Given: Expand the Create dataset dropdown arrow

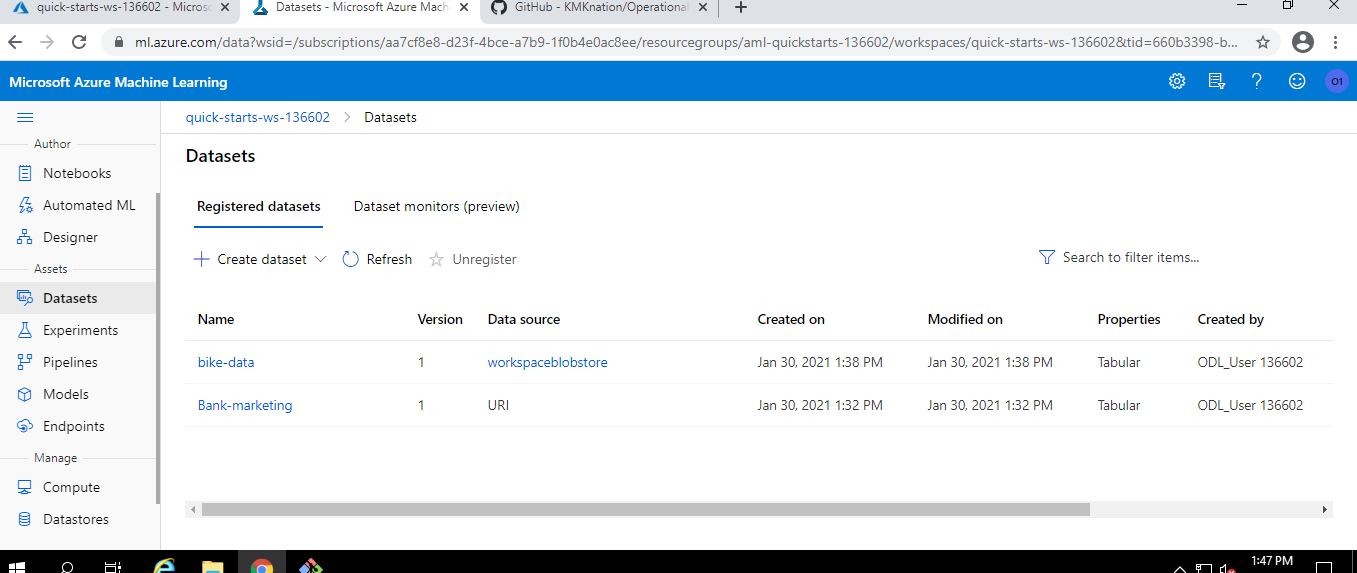Looking at the screenshot, I should (321, 259).
